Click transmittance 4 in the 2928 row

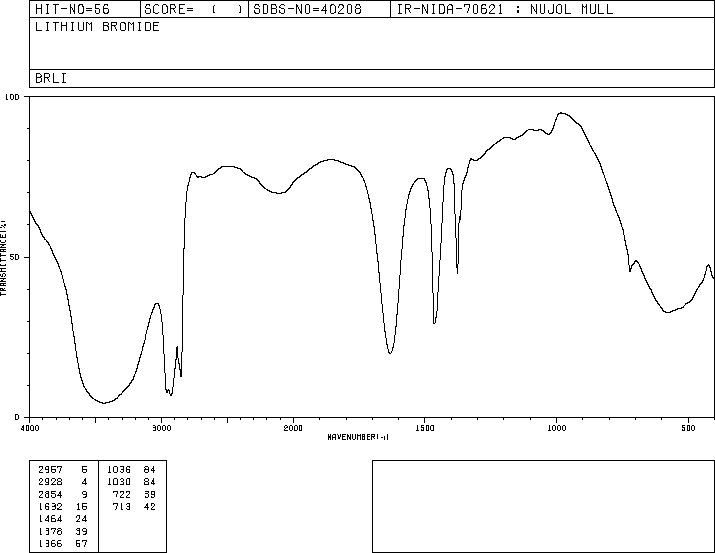[84, 481]
